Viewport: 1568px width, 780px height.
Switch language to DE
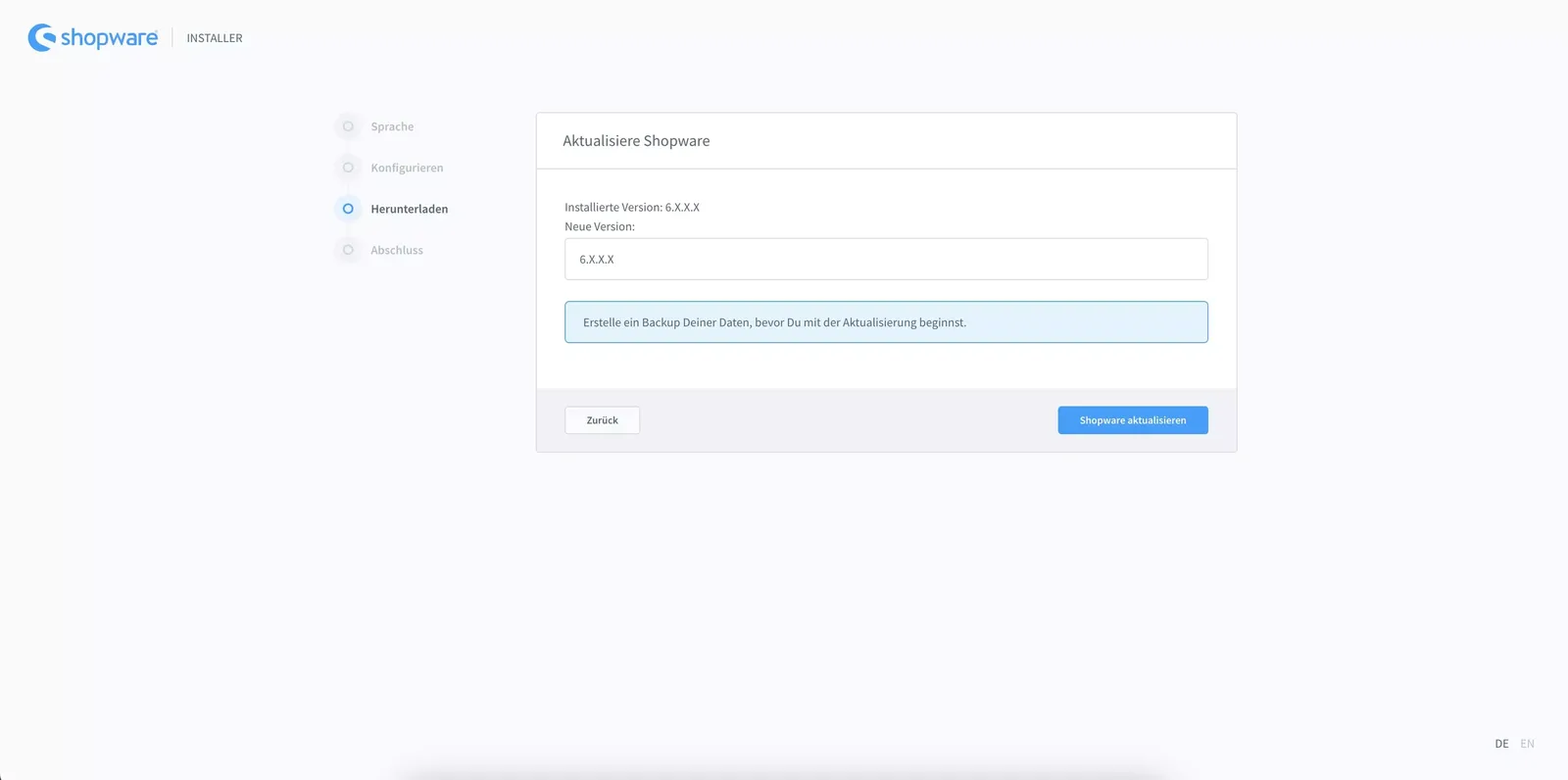coord(1501,744)
